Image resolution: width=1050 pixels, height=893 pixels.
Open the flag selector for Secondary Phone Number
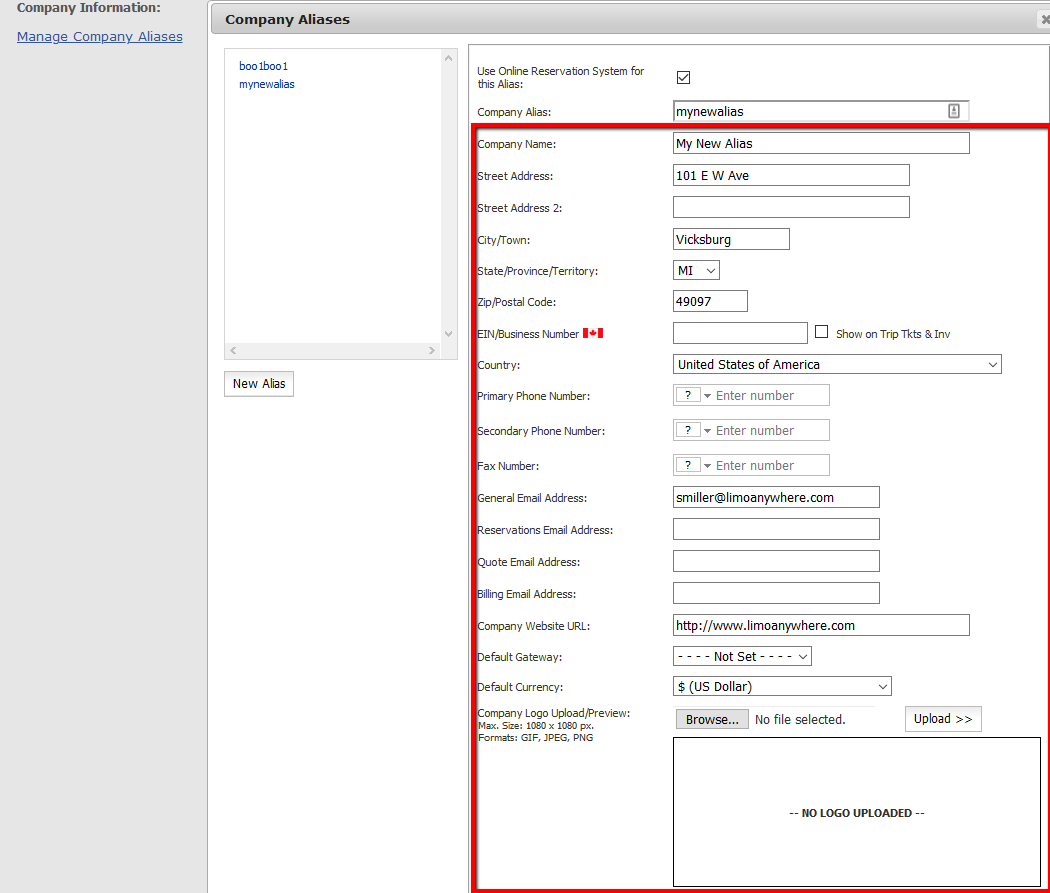[691, 429]
